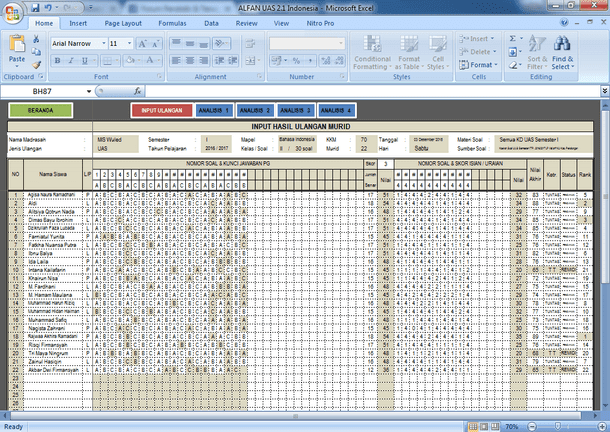Switch to the Insert ribbon tab
610x432 pixels.
(x=78, y=23)
